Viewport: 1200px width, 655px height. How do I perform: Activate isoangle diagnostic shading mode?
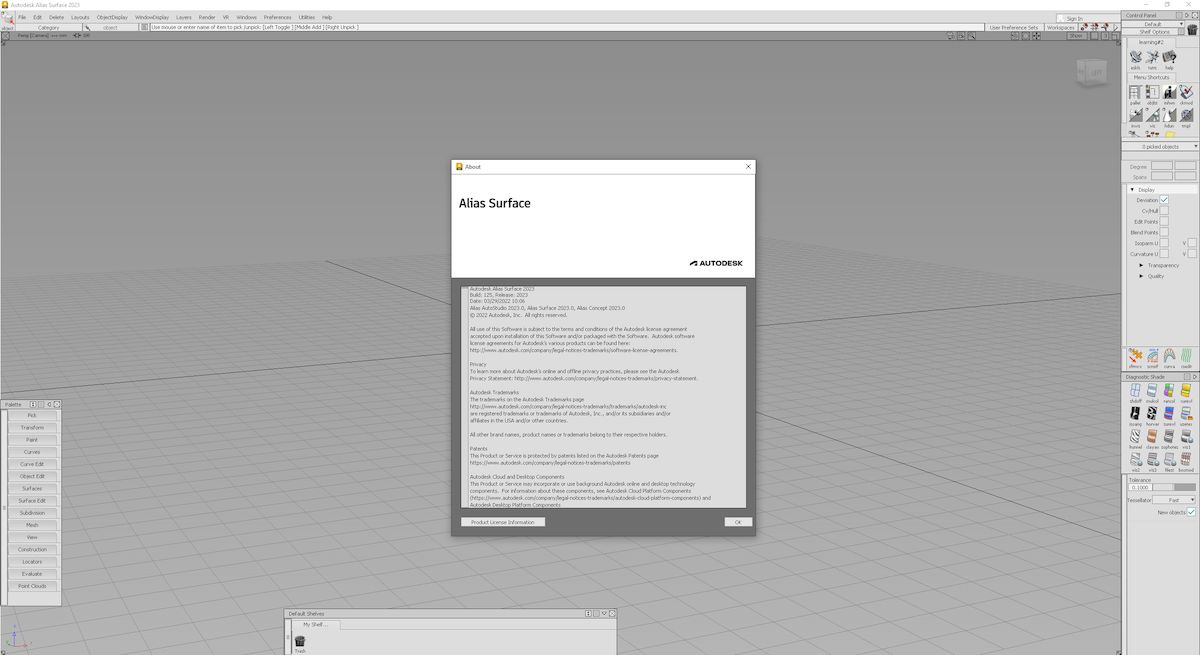pyautogui.click(x=1135, y=412)
